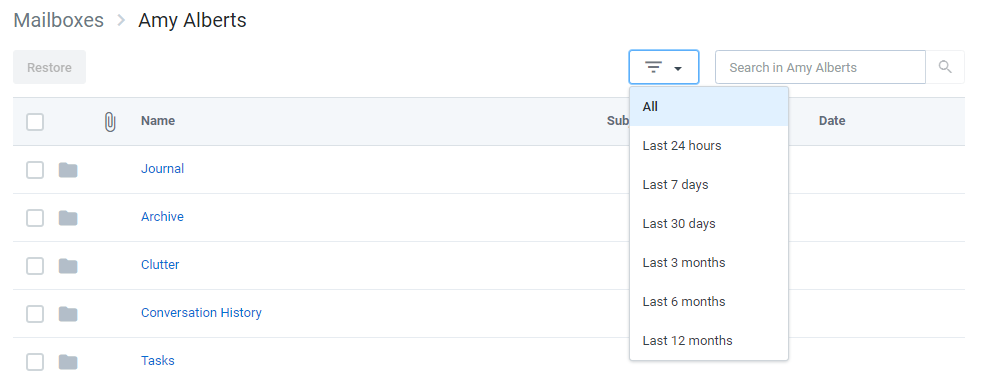This screenshot has width=987, height=385.
Task: Click the Journal folder icon
Action: pyautogui.click(x=68, y=170)
